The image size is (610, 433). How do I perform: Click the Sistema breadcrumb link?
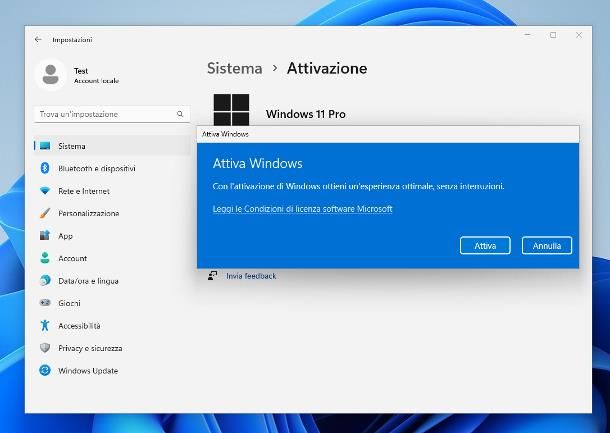(235, 68)
